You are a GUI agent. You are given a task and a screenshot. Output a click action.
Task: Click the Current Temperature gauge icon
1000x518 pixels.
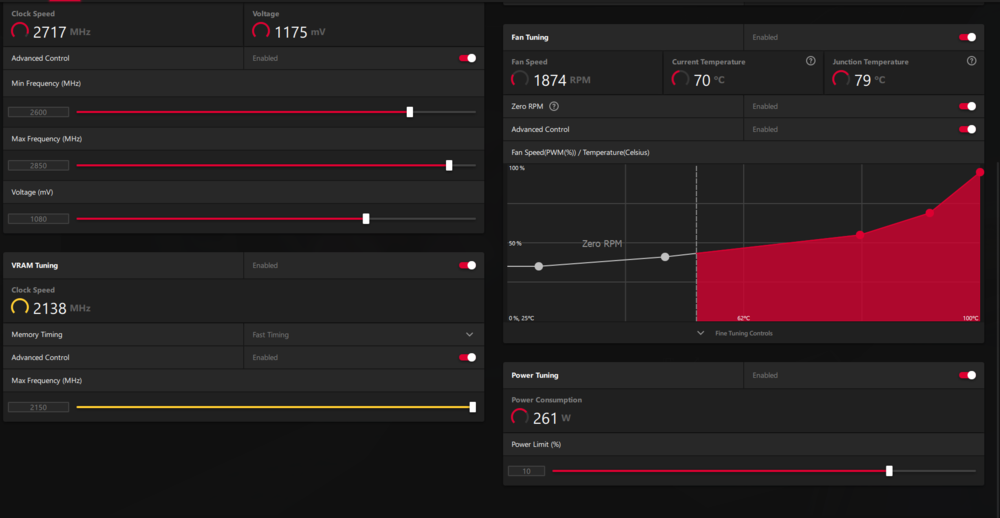(680, 79)
